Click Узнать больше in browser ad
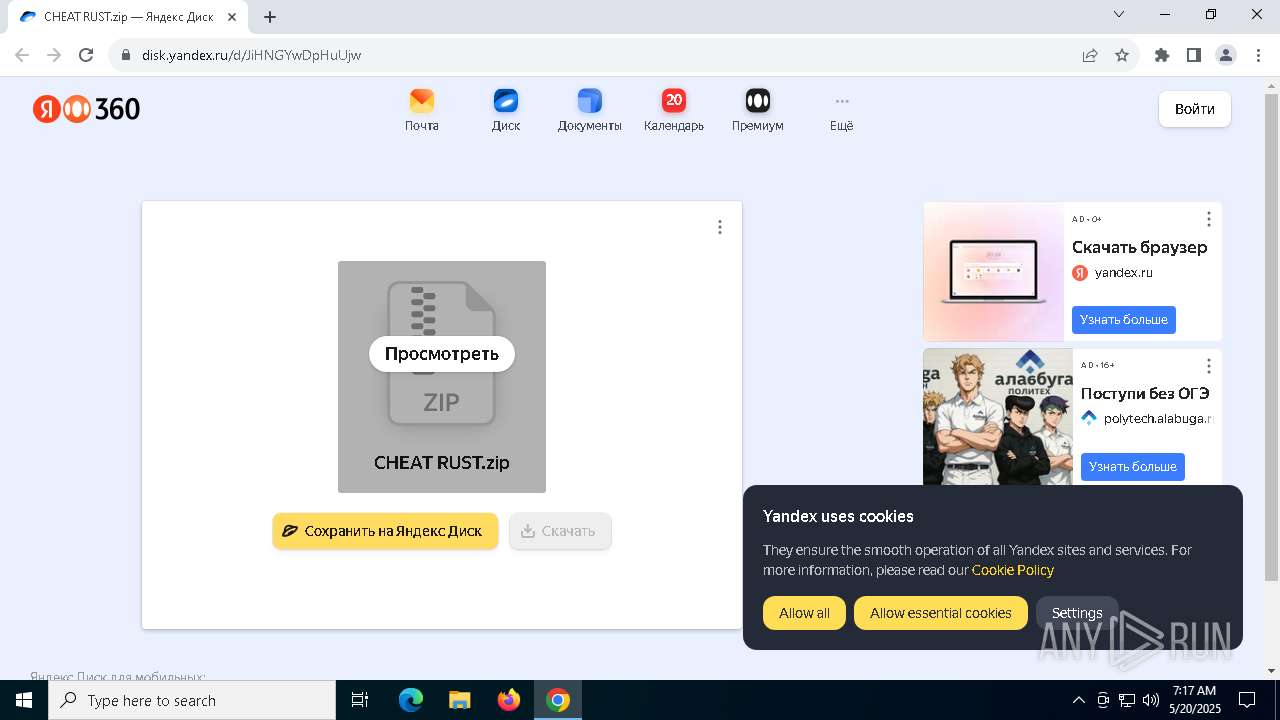 [x=1124, y=320]
